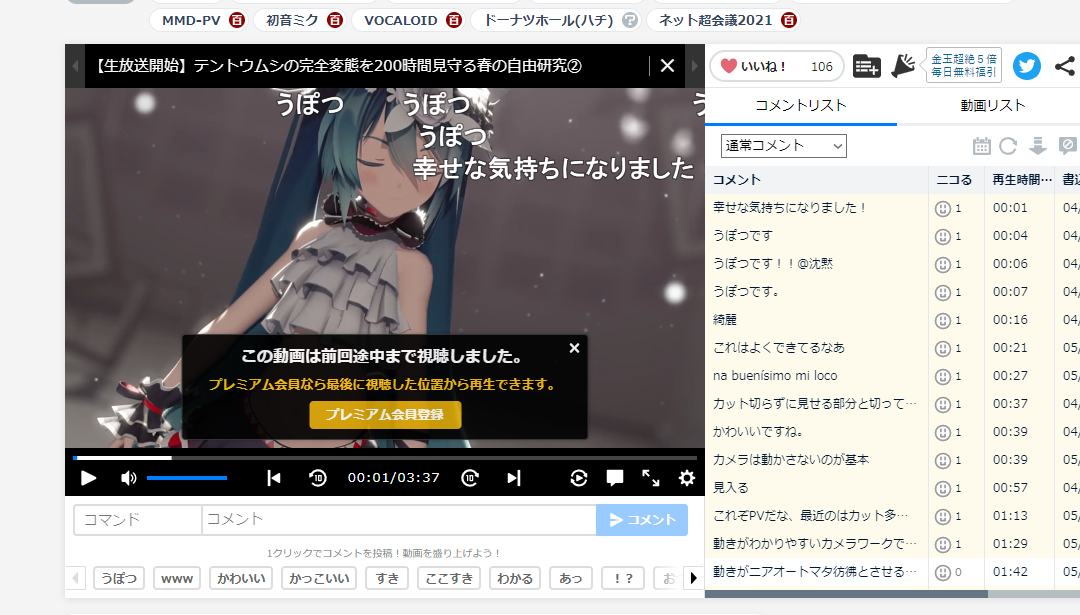Screen dimensions: 1080x615
Task: Nicoru the 綺麗 comment
Action: (942, 321)
